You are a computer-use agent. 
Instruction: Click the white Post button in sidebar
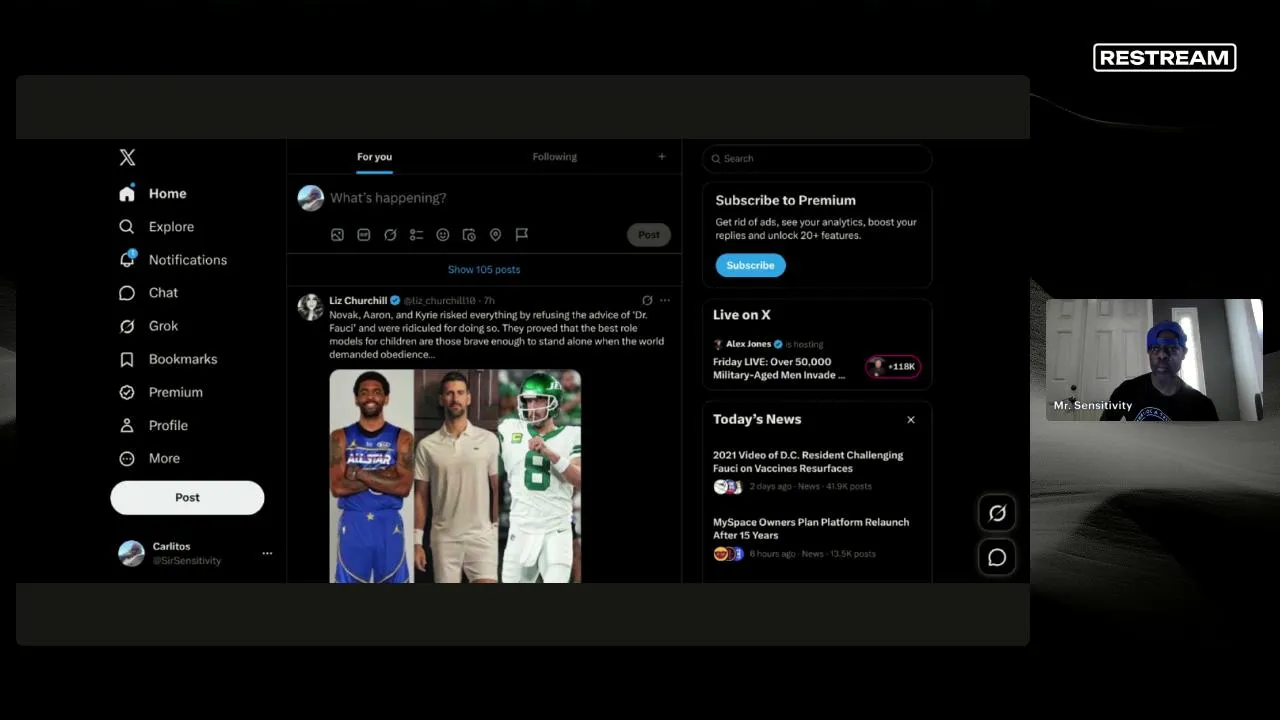coord(187,497)
